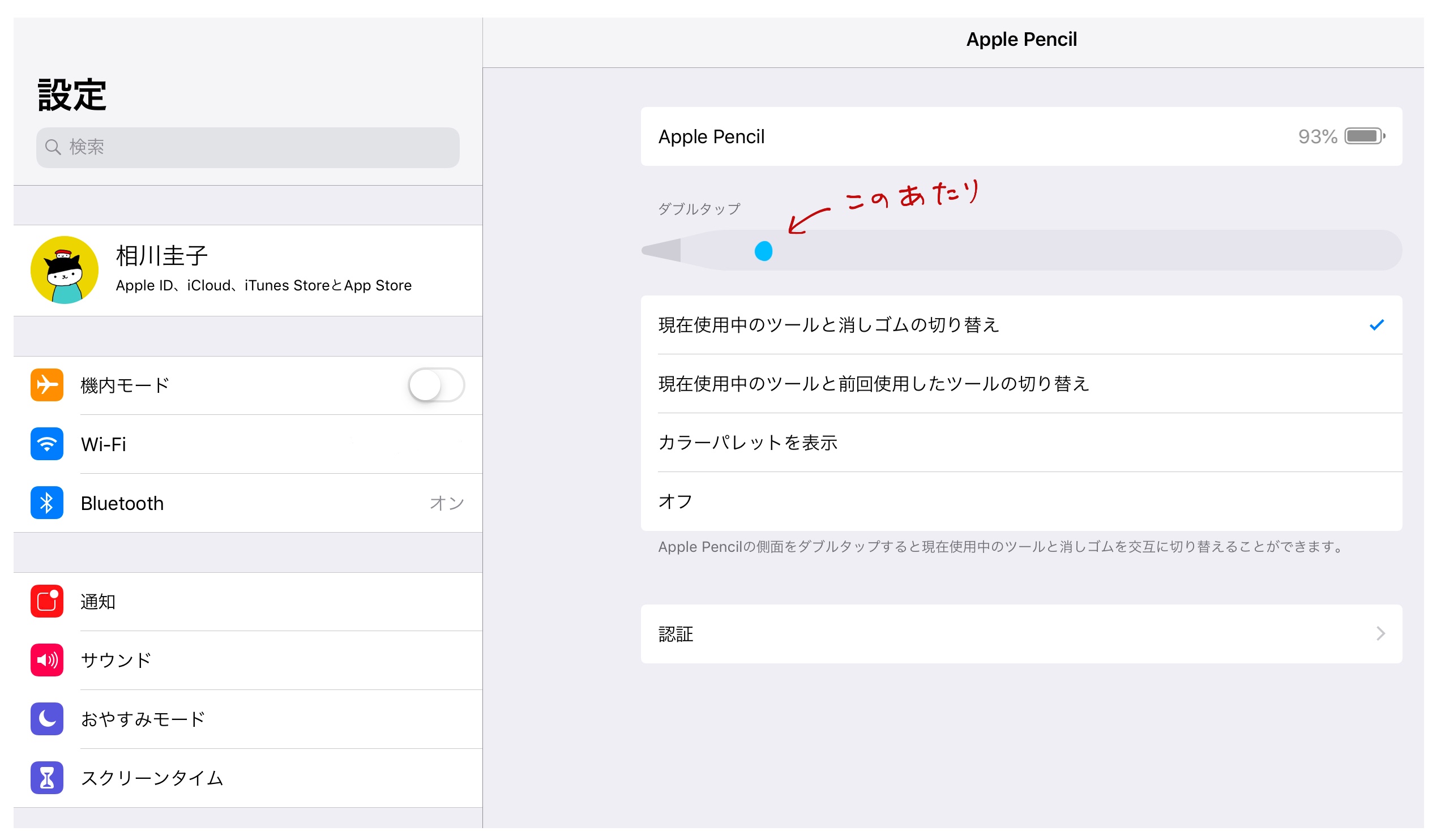Click the スクリーンタイム hourglass icon
Screen dimensions: 1445x840
tap(47, 778)
